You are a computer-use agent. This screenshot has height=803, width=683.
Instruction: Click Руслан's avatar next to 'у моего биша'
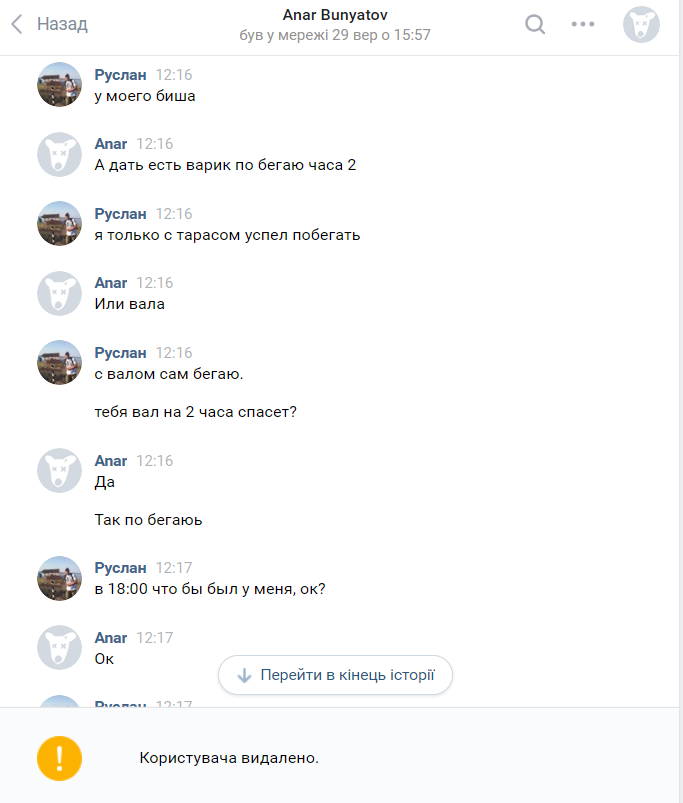59,85
